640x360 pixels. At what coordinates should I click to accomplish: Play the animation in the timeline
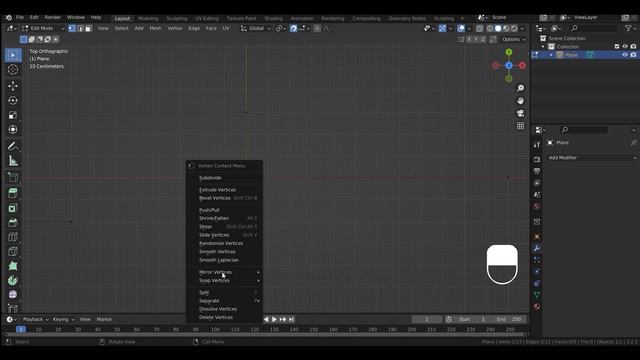(x=274, y=319)
